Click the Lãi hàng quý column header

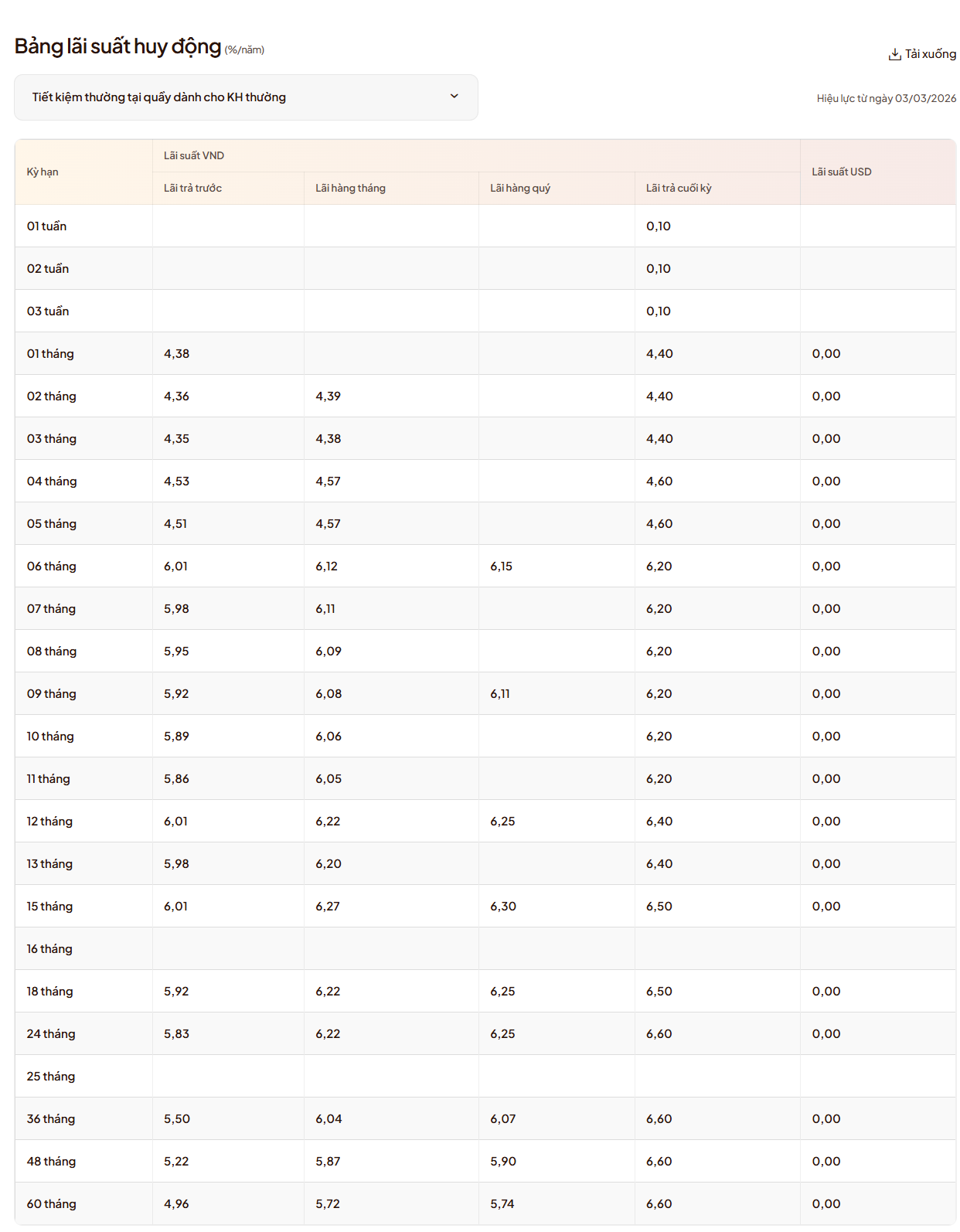point(520,188)
